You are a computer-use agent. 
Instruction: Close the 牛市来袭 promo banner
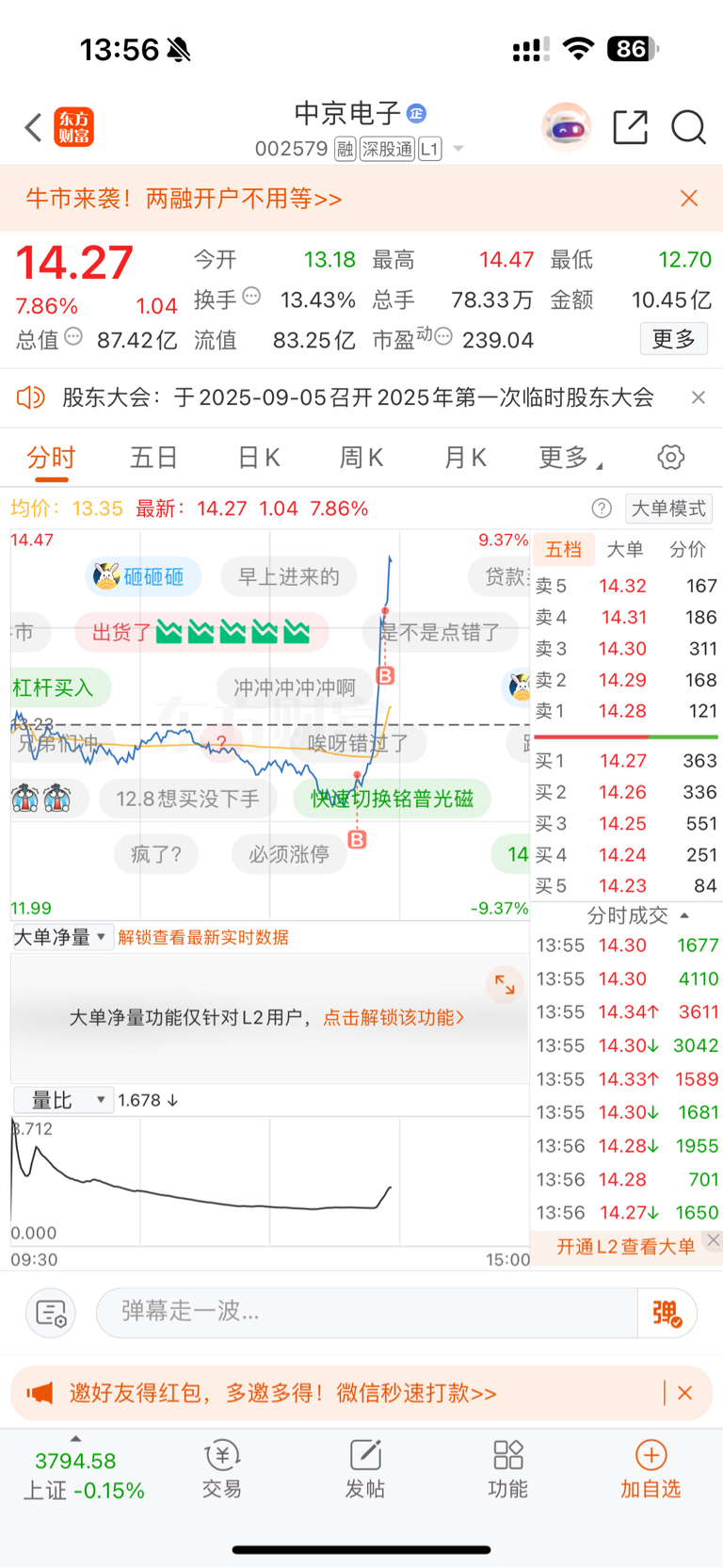tap(689, 198)
